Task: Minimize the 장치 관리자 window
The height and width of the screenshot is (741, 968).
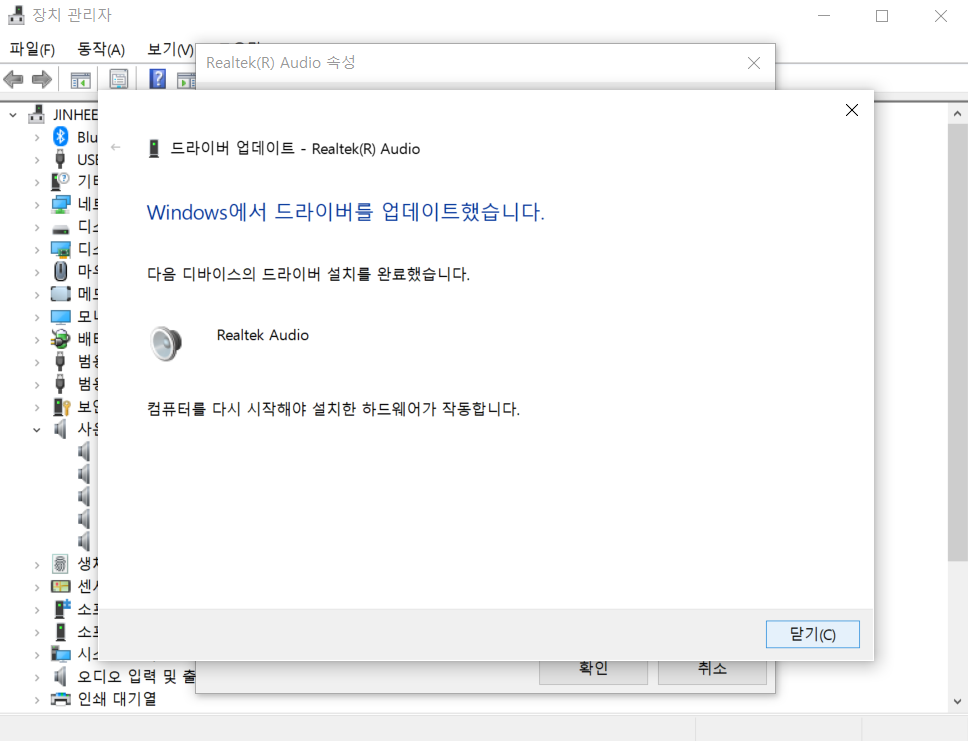Action: [824, 16]
